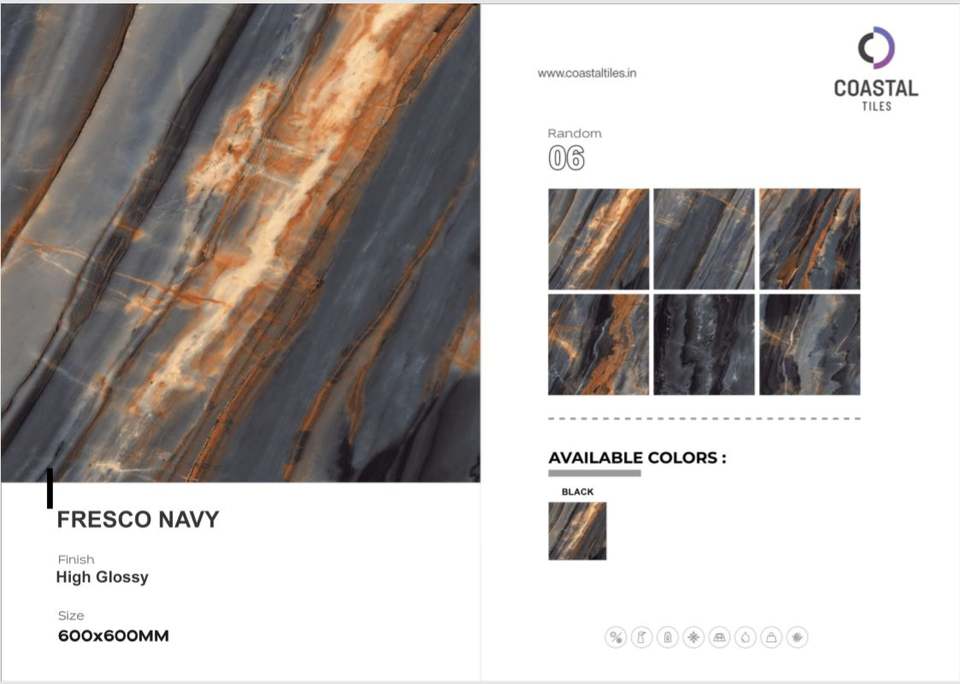Viewport: 960px width, 684px height.
Task: Click the weight load icon
Action: [x=771, y=637]
